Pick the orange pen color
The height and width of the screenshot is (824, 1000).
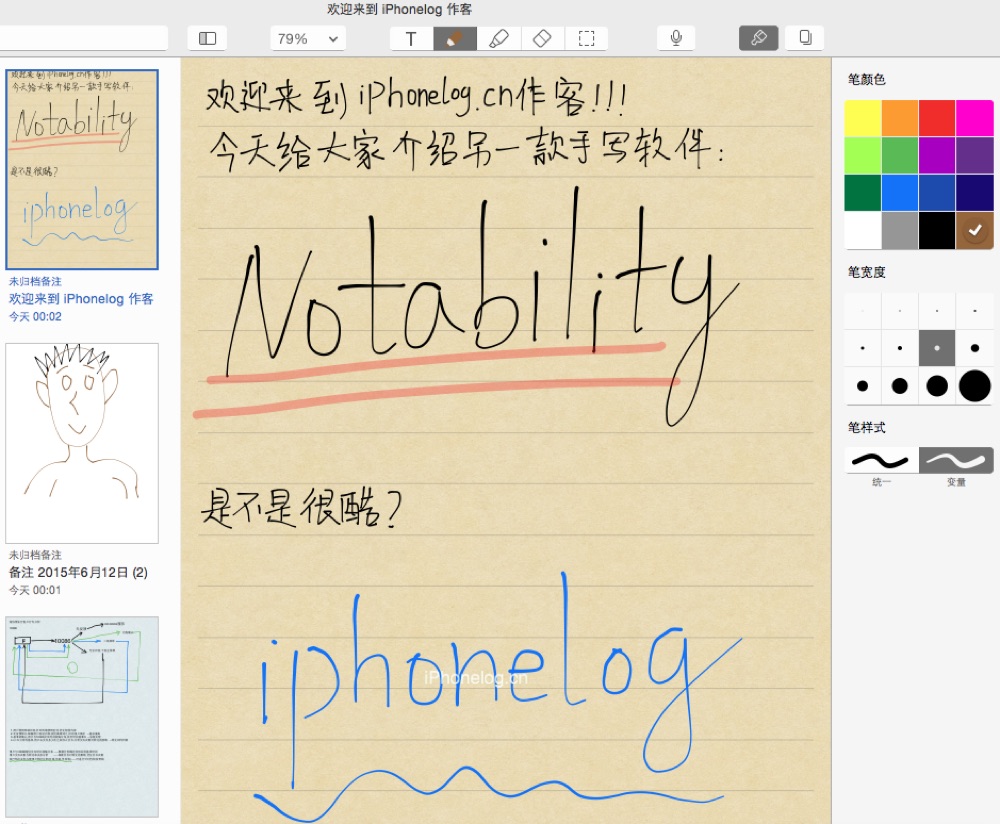point(900,118)
